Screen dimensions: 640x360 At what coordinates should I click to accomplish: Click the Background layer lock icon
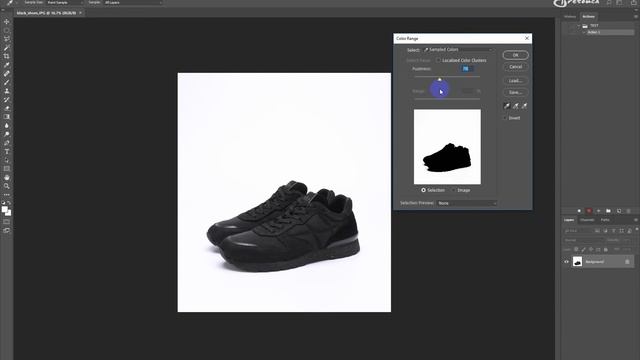pos(627,262)
